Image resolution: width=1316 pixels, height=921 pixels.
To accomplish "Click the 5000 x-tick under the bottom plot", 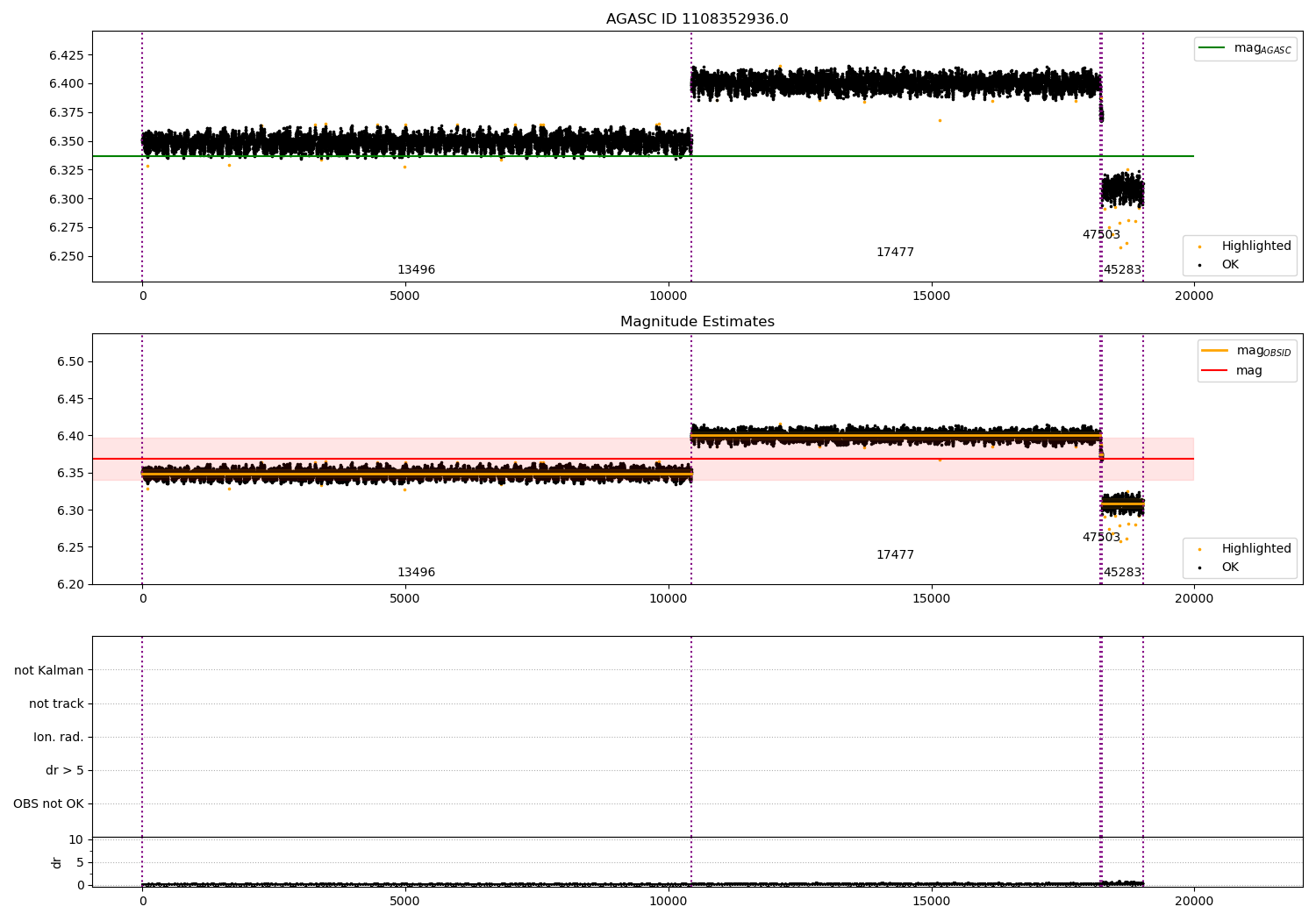I will [x=404, y=901].
